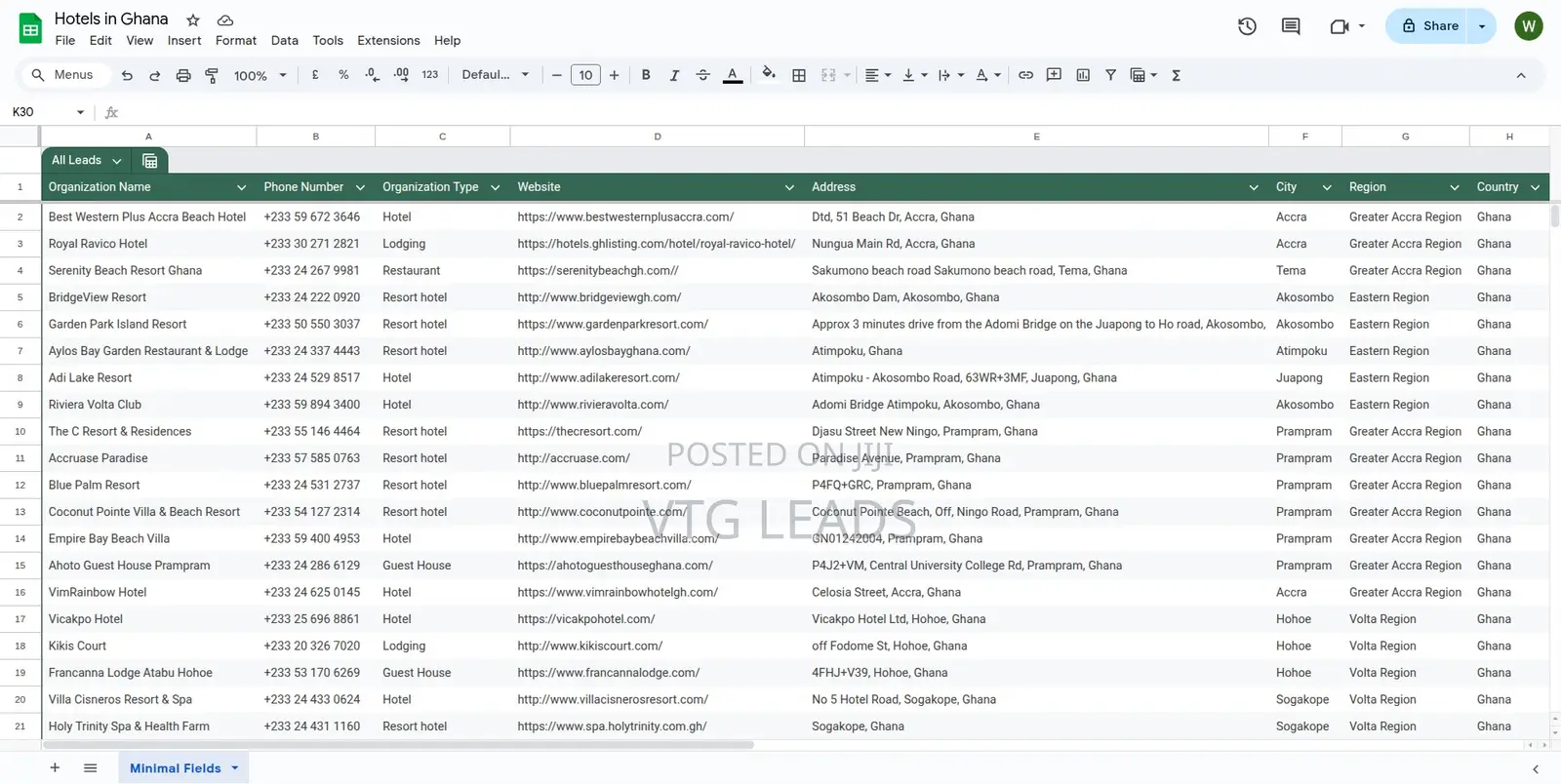
Task: Open vertical align dropdown
Action: [x=914, y=75]
